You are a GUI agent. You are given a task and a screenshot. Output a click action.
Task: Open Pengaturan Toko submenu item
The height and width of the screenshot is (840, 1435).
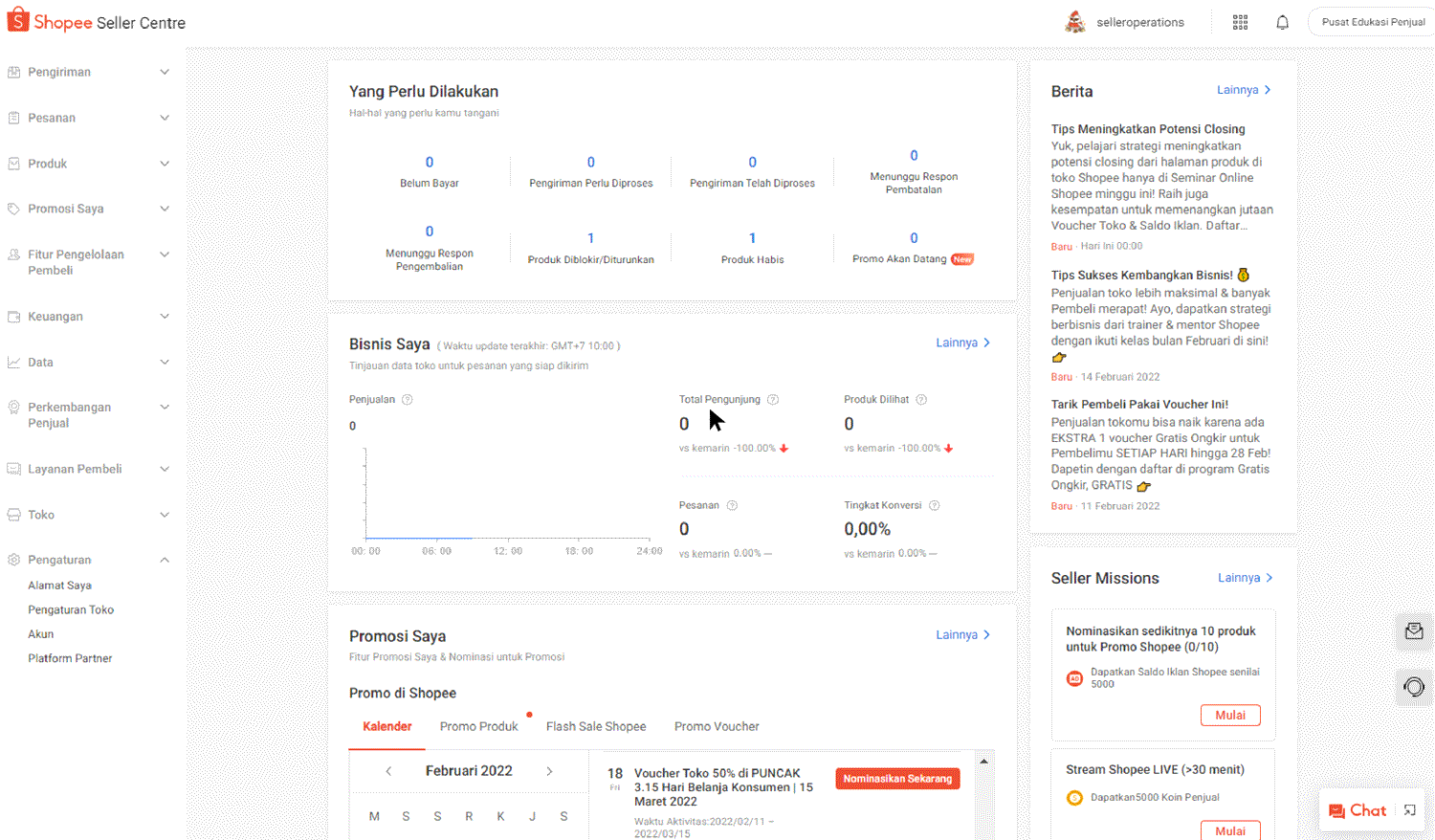pos(71,609)
